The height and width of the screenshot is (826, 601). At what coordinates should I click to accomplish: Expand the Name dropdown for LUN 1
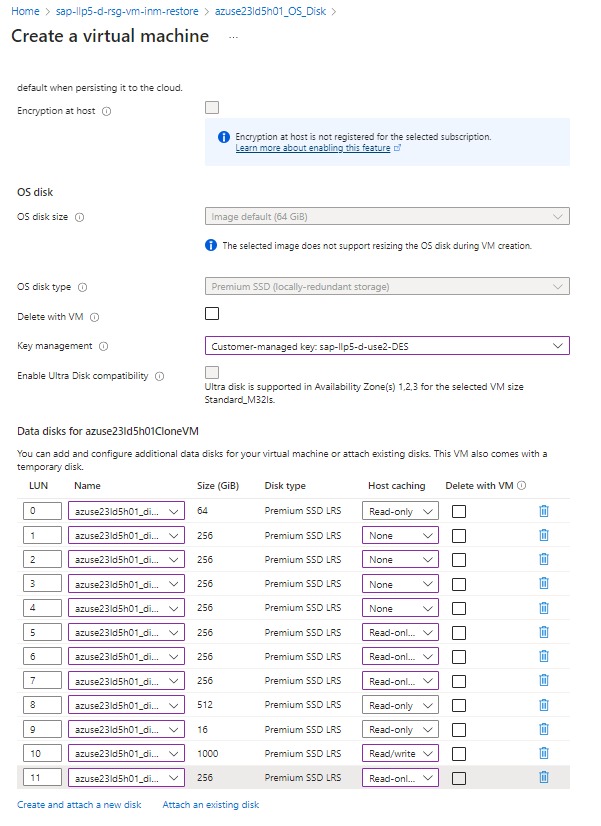126,535
